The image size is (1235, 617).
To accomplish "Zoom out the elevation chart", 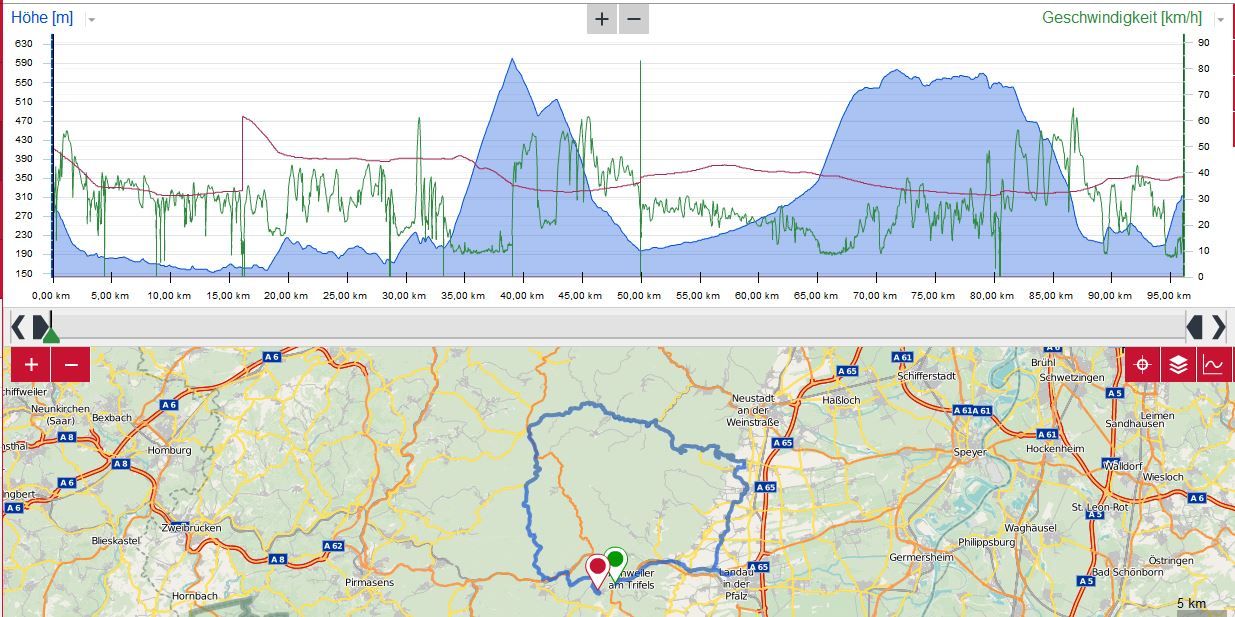I will 634,19.
